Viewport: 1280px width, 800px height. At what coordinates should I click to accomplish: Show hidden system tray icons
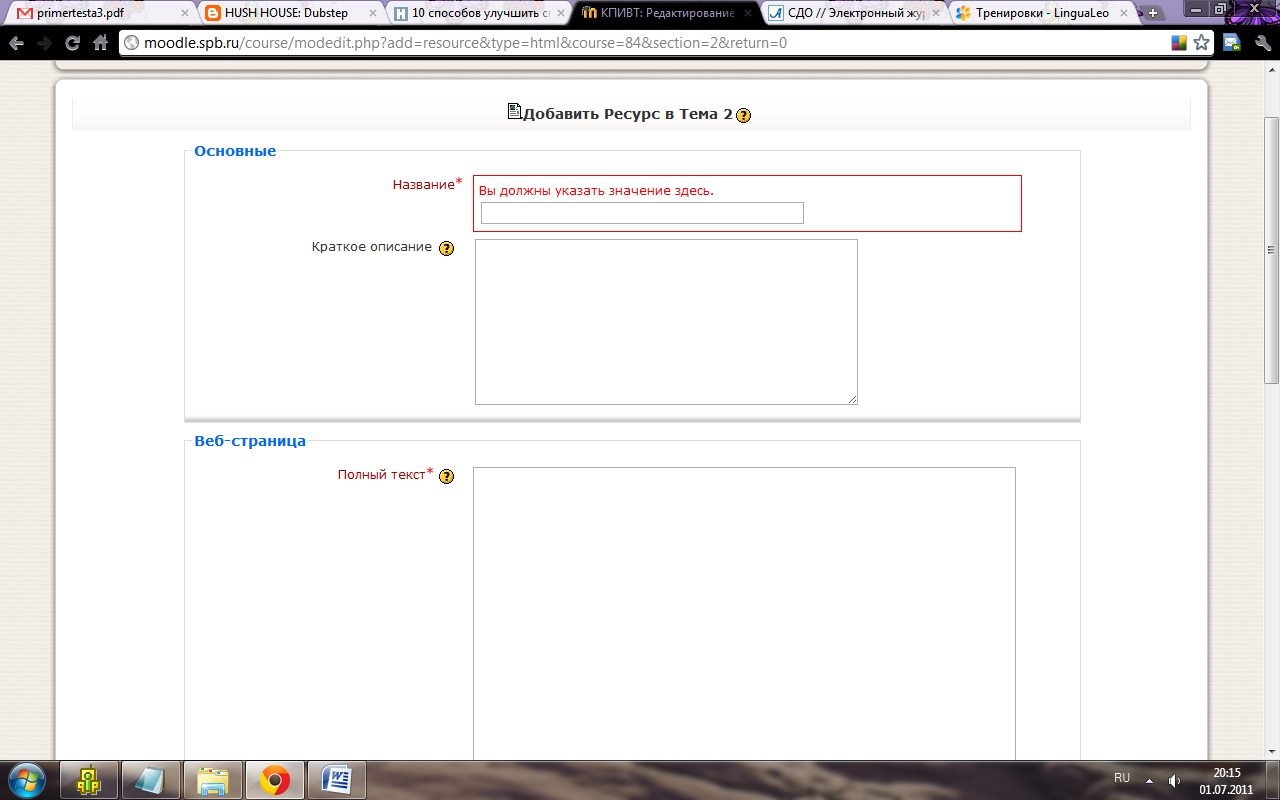click(1149, 780)
